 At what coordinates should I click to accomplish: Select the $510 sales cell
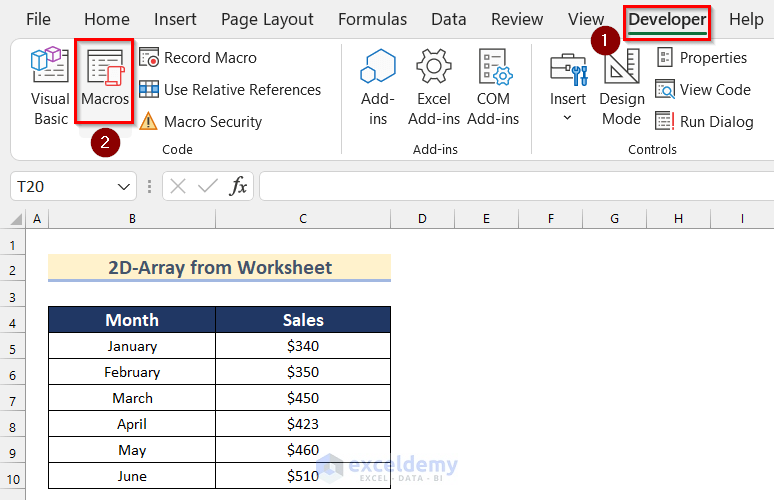pos(303,476)
